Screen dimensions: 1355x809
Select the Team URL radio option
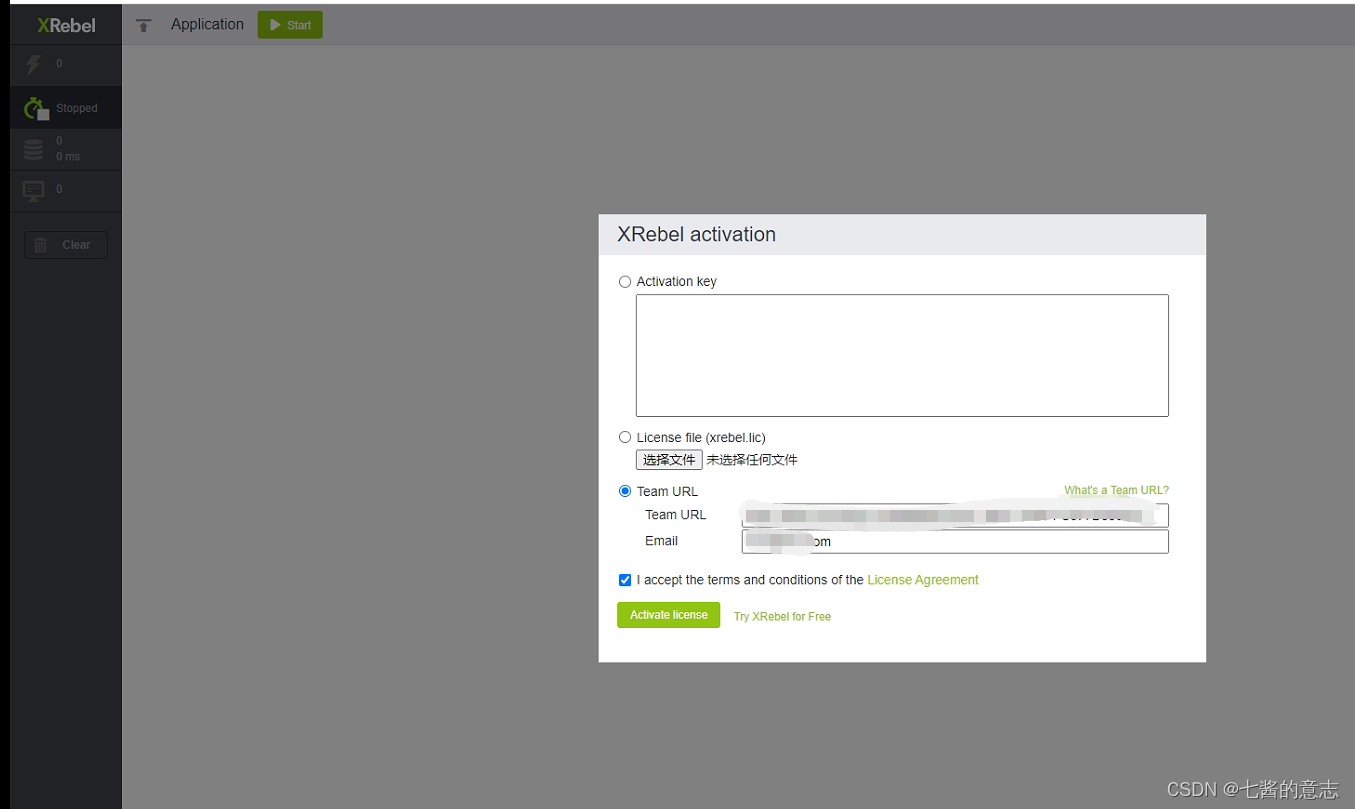click(x=625, y=491)
